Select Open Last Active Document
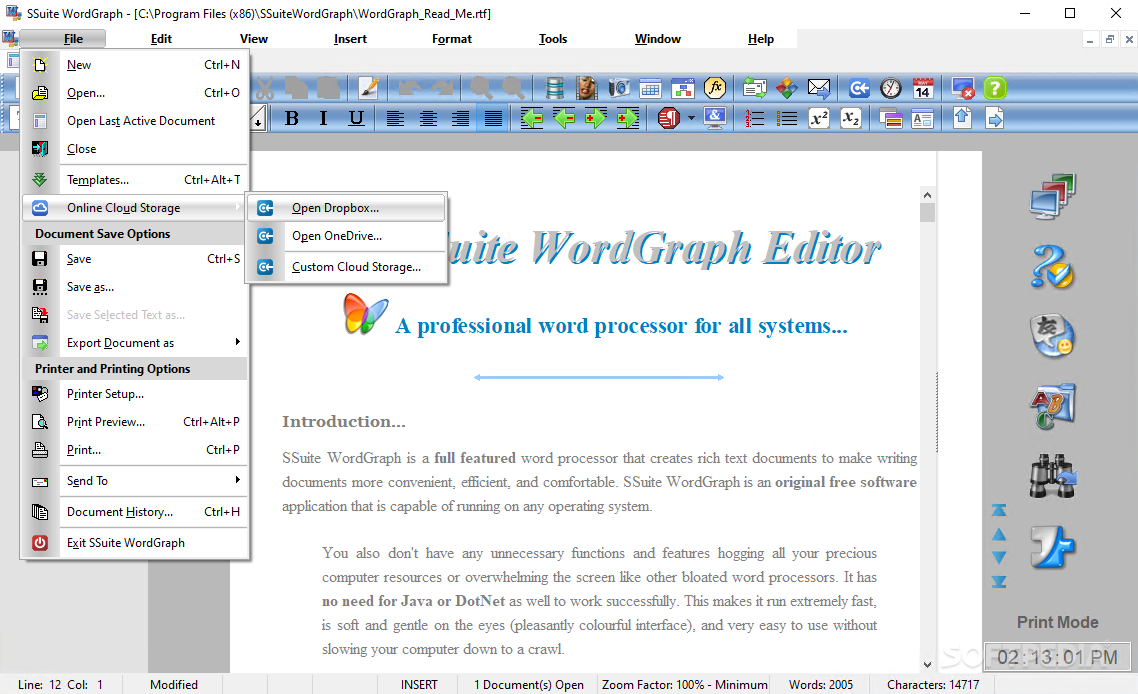This screenshot has width=1138, height=694. 135,121
